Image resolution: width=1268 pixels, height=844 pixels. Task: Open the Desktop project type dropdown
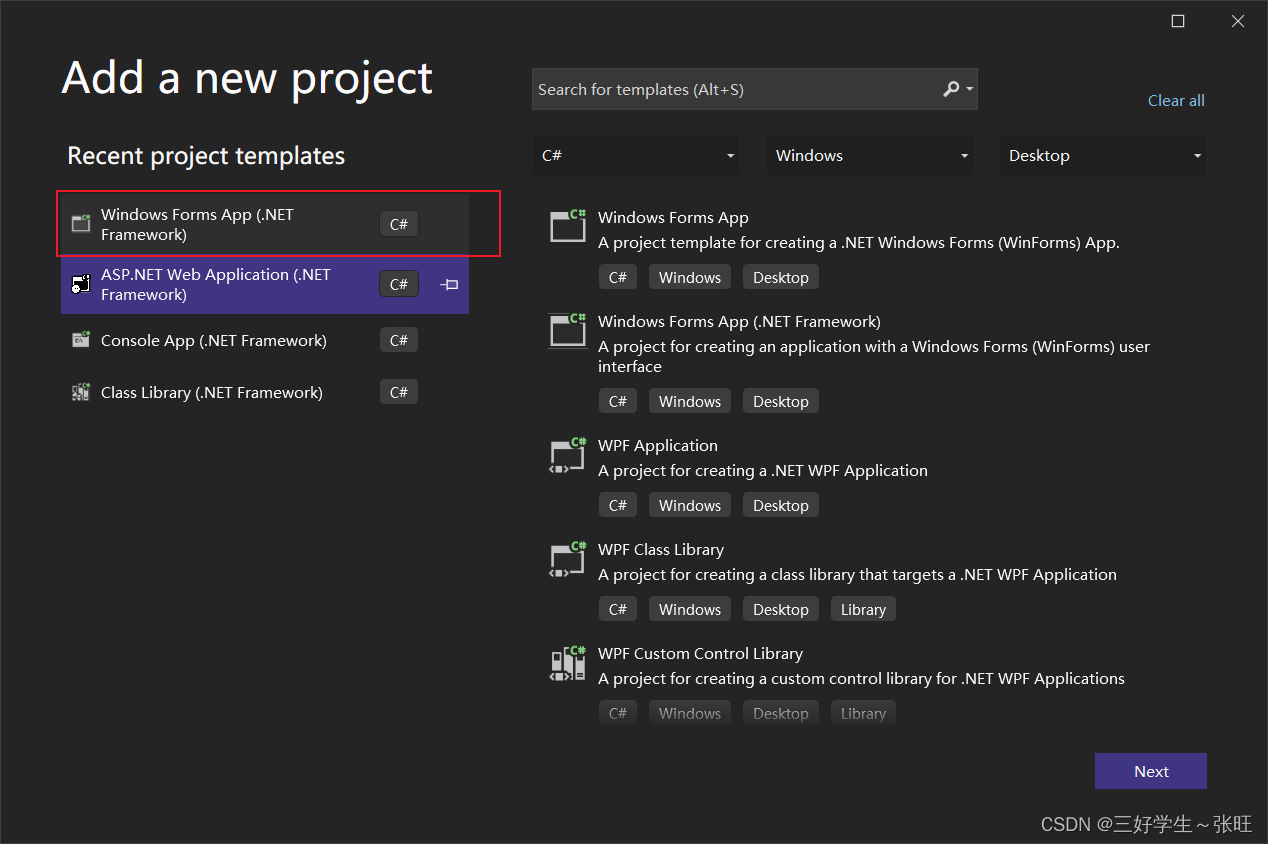1103,156
